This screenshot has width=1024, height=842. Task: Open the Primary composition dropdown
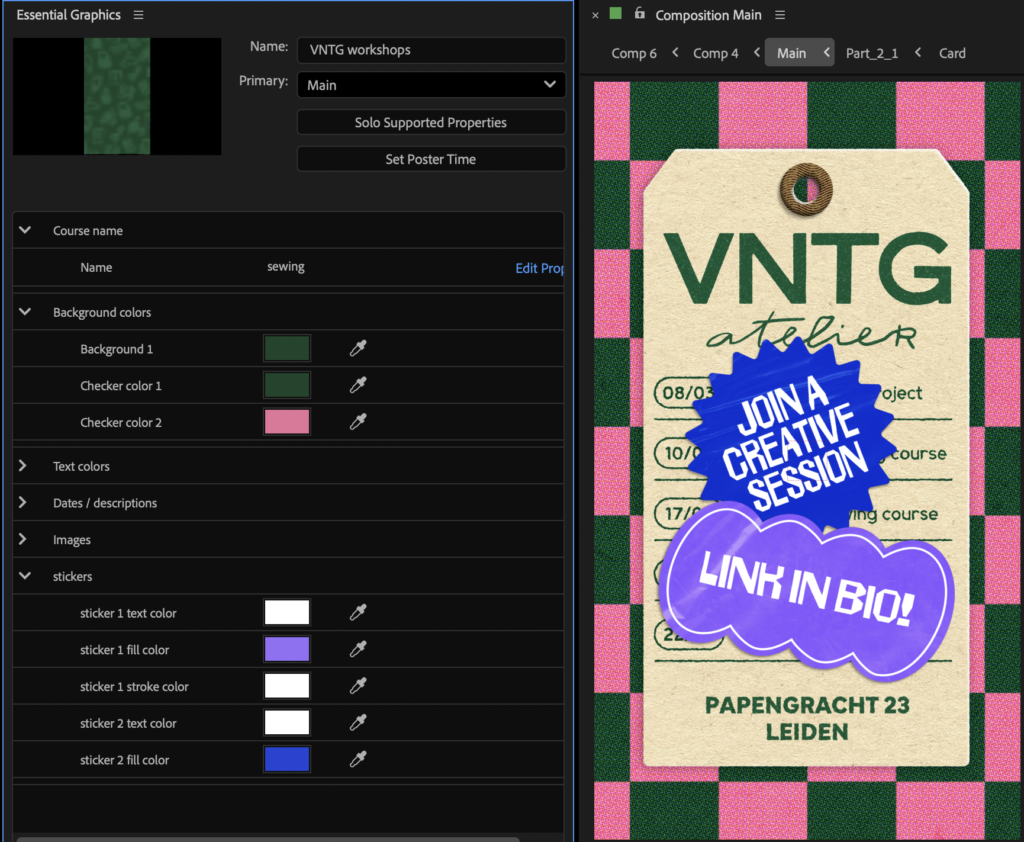431,85
